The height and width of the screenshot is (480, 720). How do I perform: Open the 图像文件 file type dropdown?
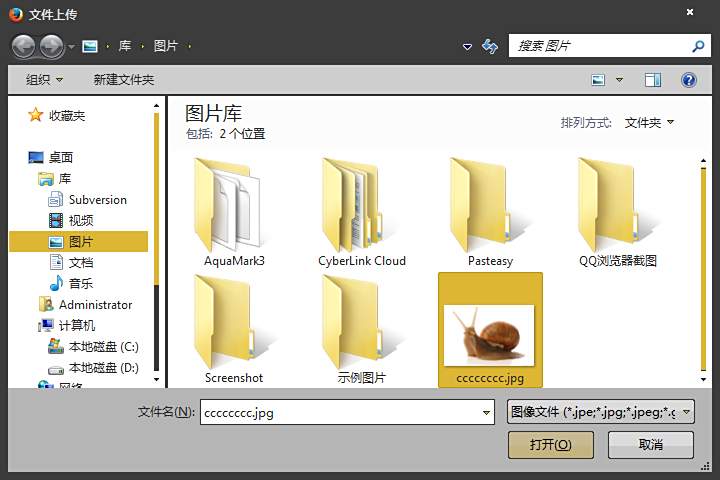click(x=601, y=412)
